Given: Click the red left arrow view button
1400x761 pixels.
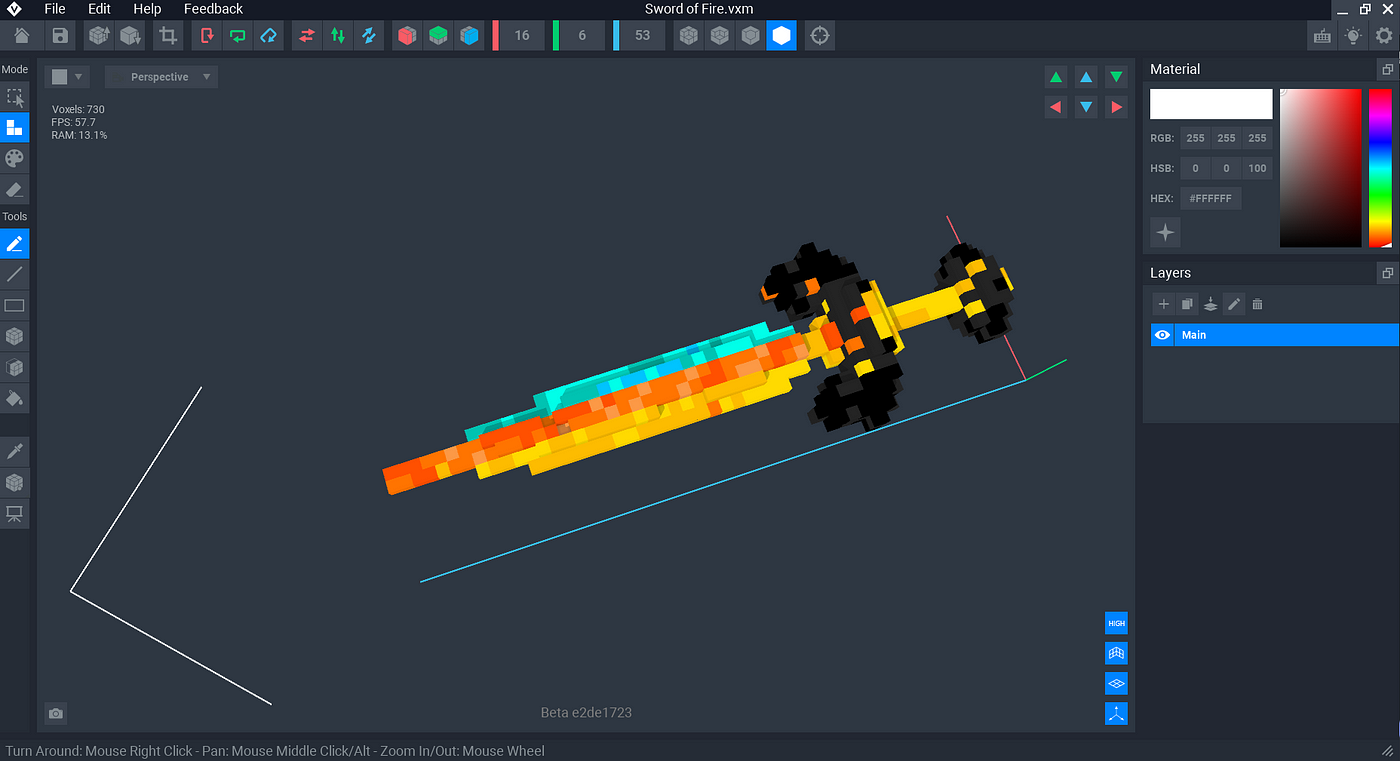Looking at the screenshot, I should click(1056, 107).
